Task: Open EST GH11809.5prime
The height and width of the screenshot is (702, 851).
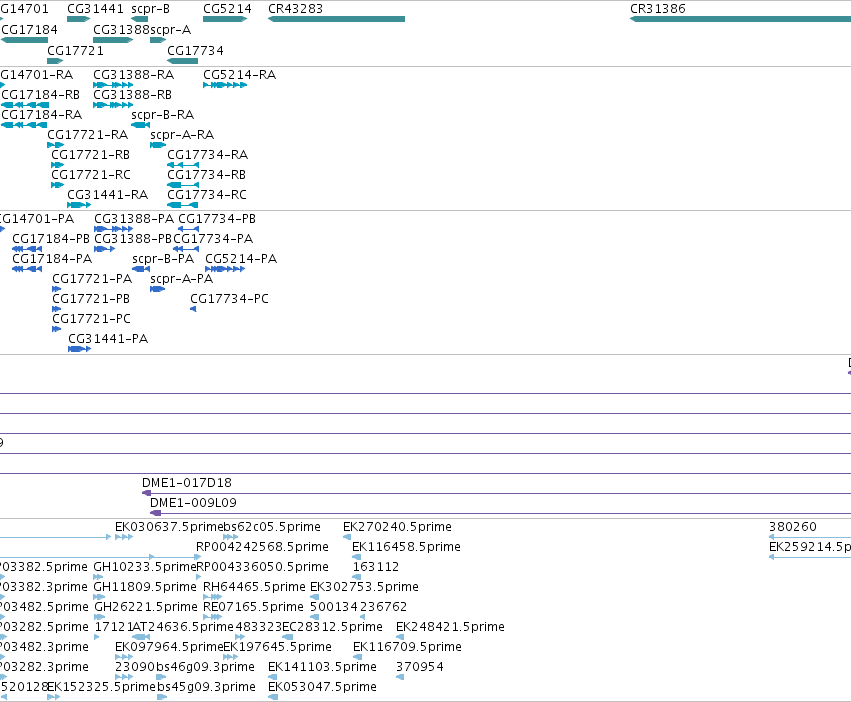Action: [x=145, y=587]
